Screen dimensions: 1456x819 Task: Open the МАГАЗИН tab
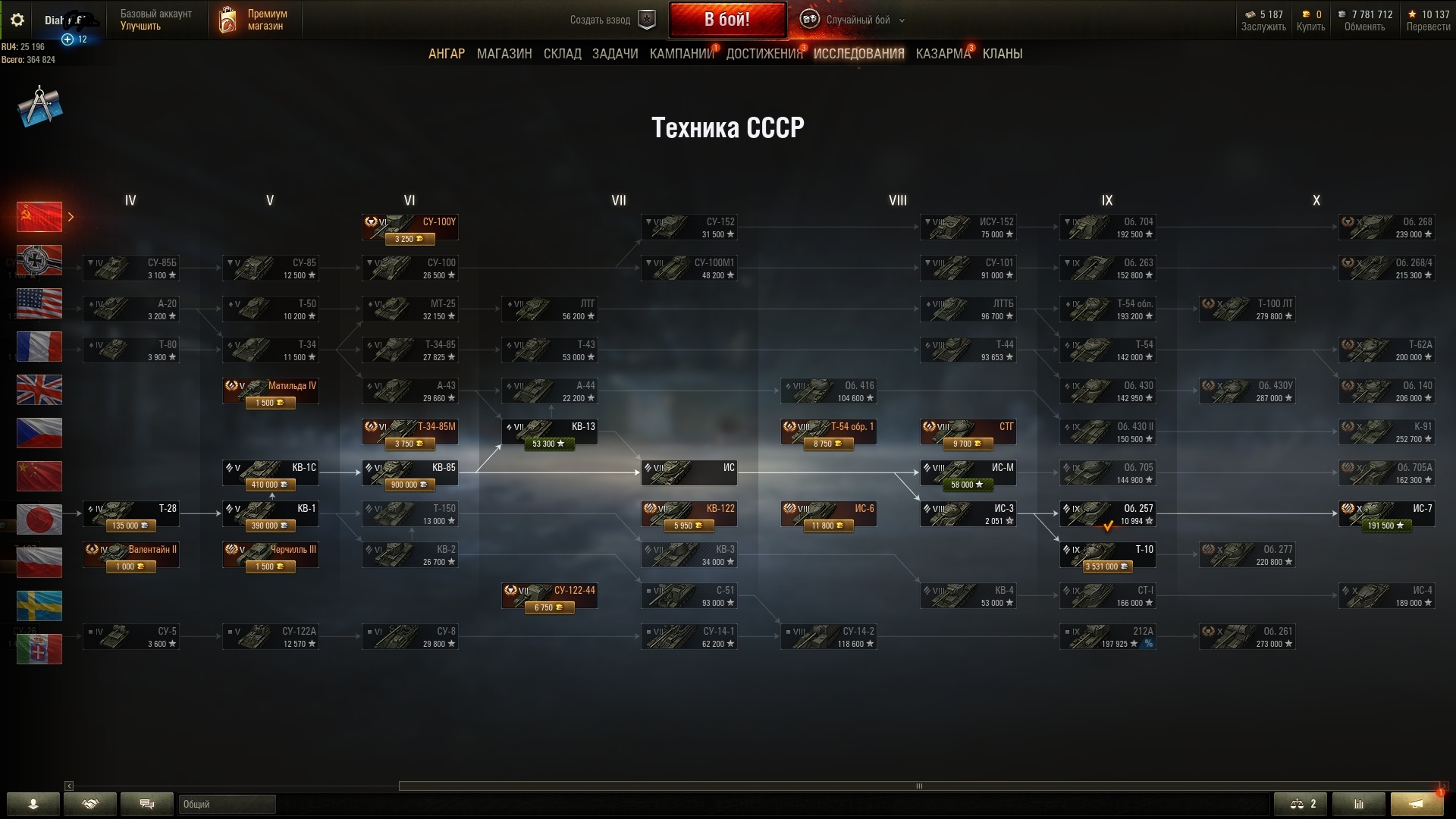[x=504, y=54]
